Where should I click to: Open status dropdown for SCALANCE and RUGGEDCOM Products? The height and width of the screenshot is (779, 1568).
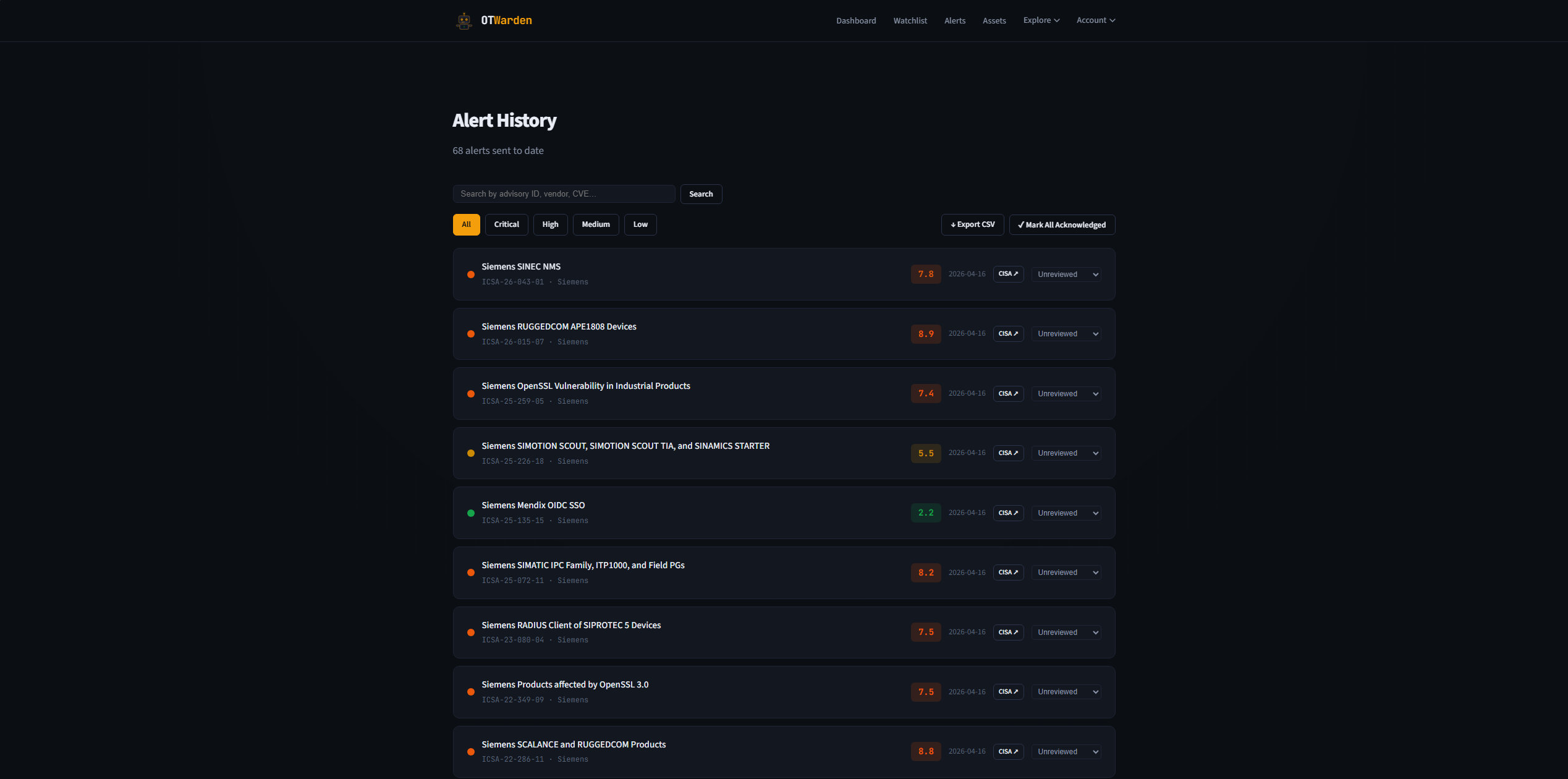point(1066,752)
